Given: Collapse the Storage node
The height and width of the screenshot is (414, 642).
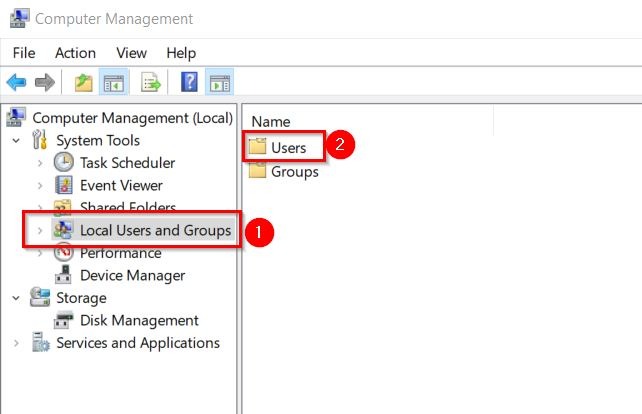Looking at the screenshot, I should (x=16, y=298).
